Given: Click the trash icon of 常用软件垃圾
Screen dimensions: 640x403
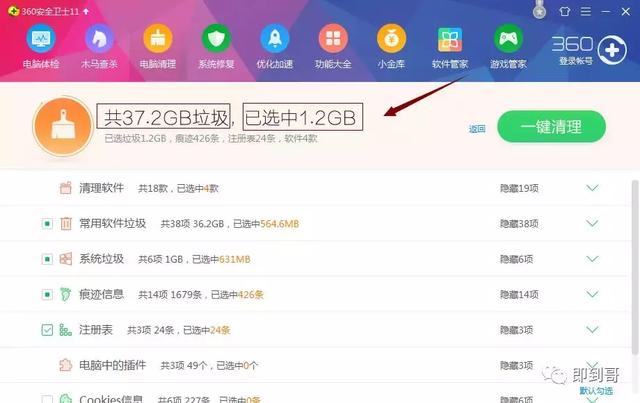Looking at the screenshot, I should 66,223.
